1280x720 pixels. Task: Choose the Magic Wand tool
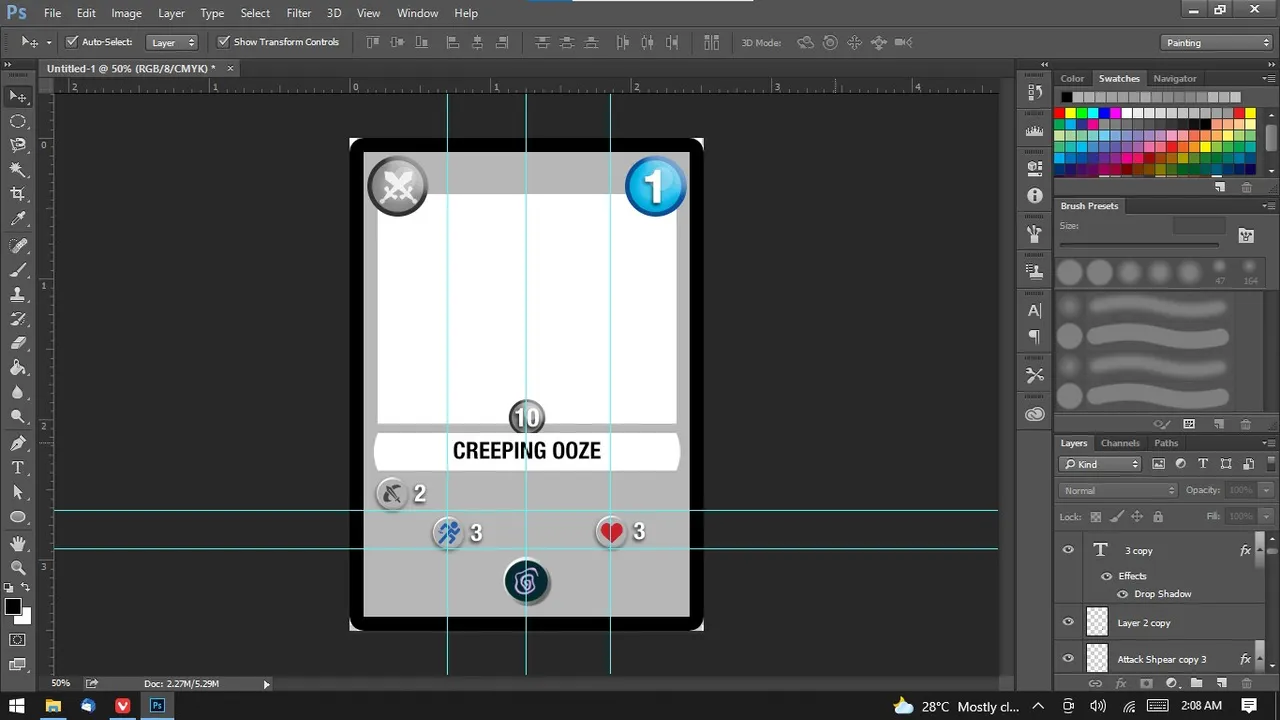point(18,170)
